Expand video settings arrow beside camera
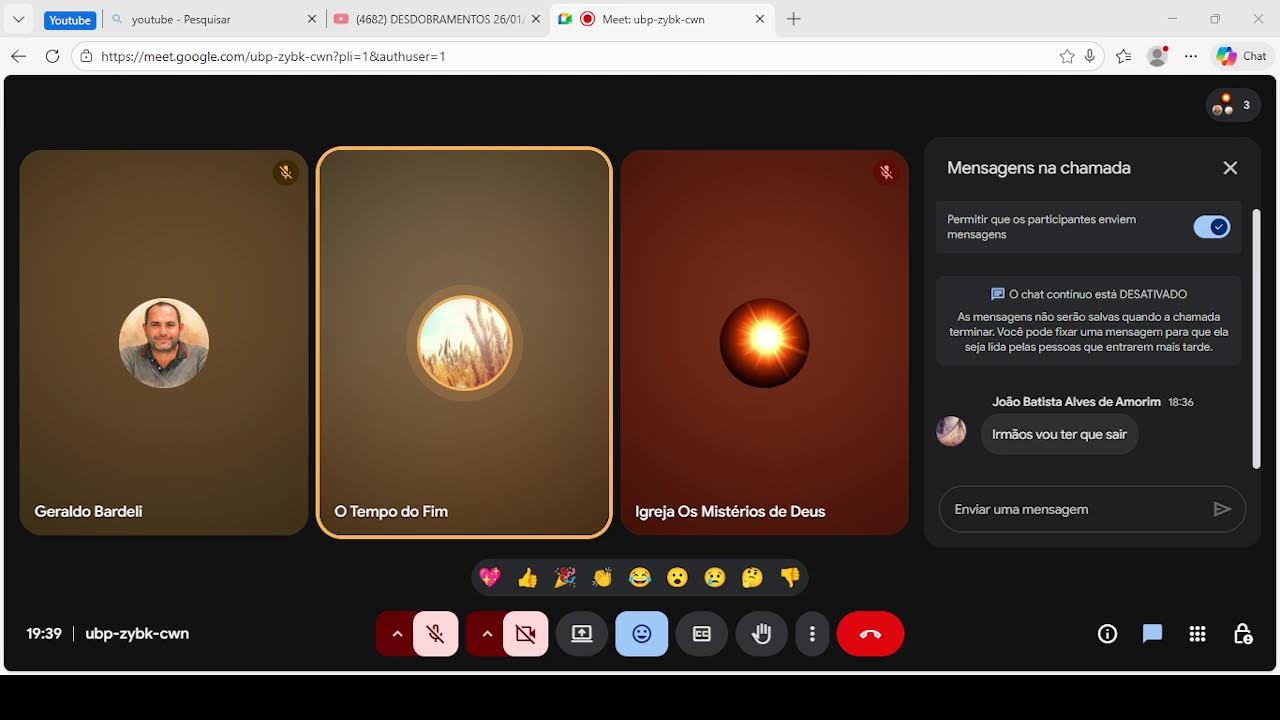1280x720 pixels. coord(487,634)
